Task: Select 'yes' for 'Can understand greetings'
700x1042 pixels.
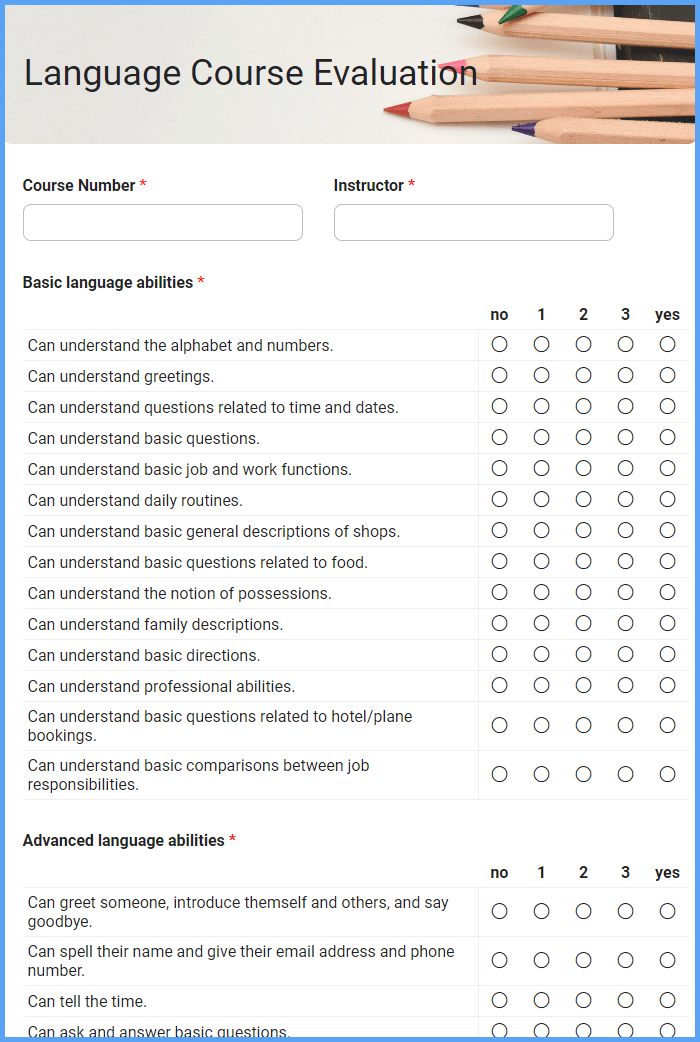Action: coord(667,376)
